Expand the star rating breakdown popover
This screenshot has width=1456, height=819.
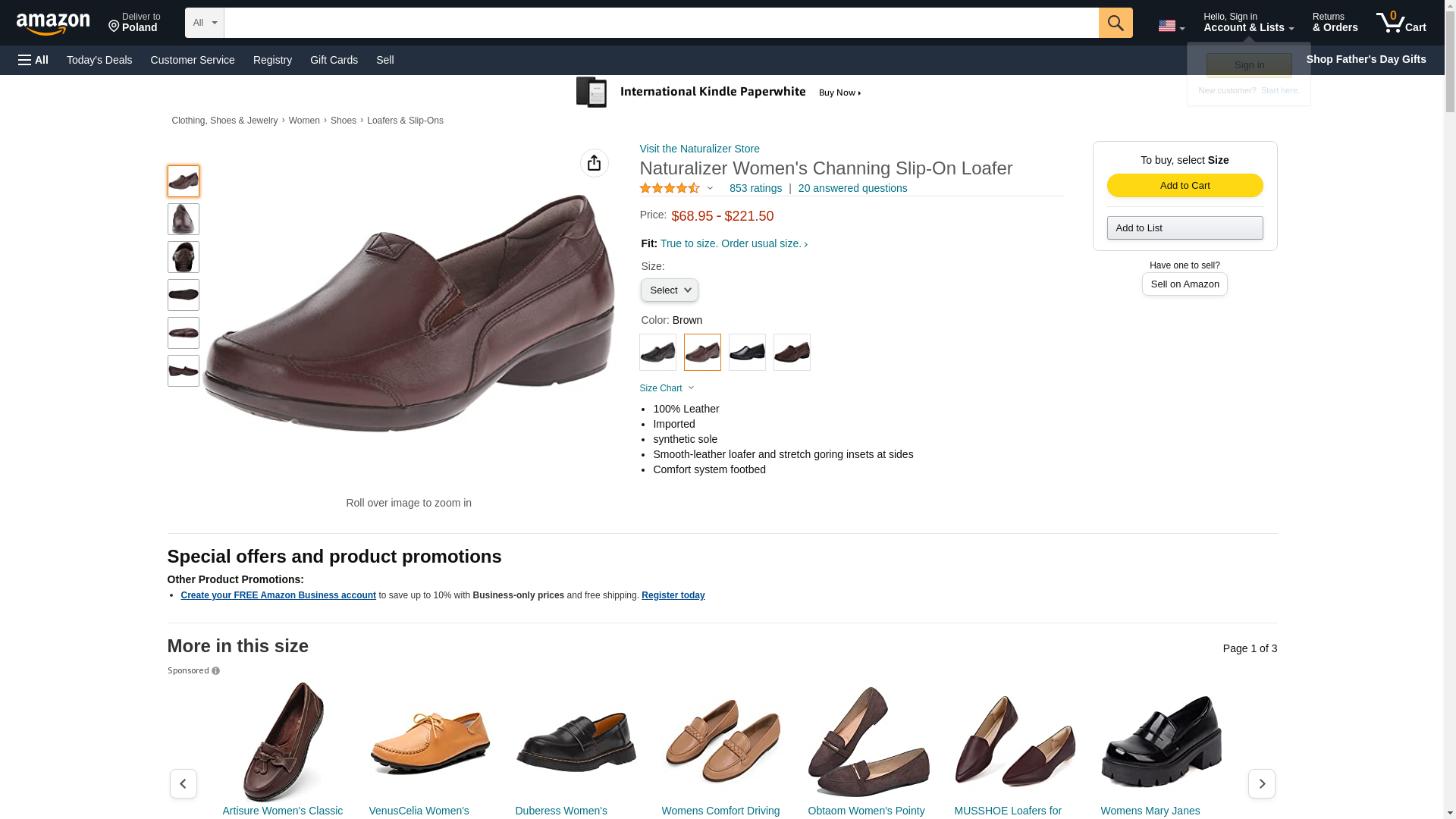coord(710,188)
